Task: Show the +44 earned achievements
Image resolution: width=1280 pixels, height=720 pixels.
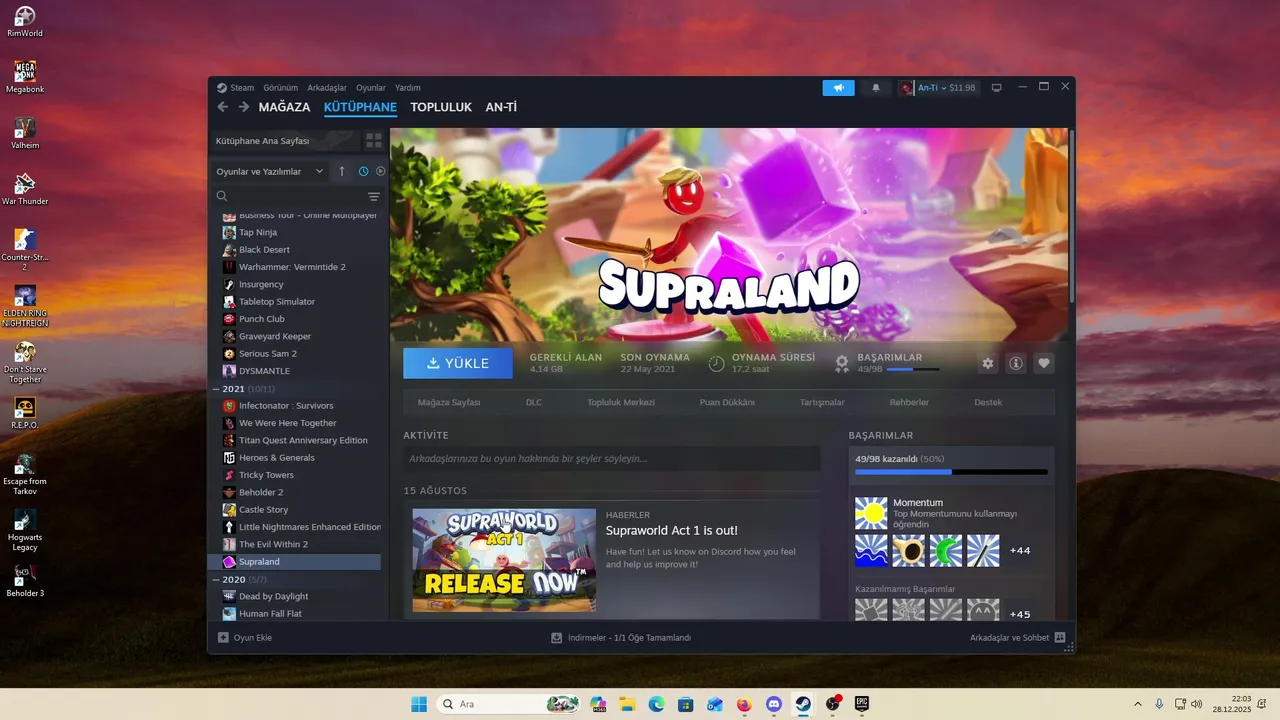Action: (x=1020, y=551)
